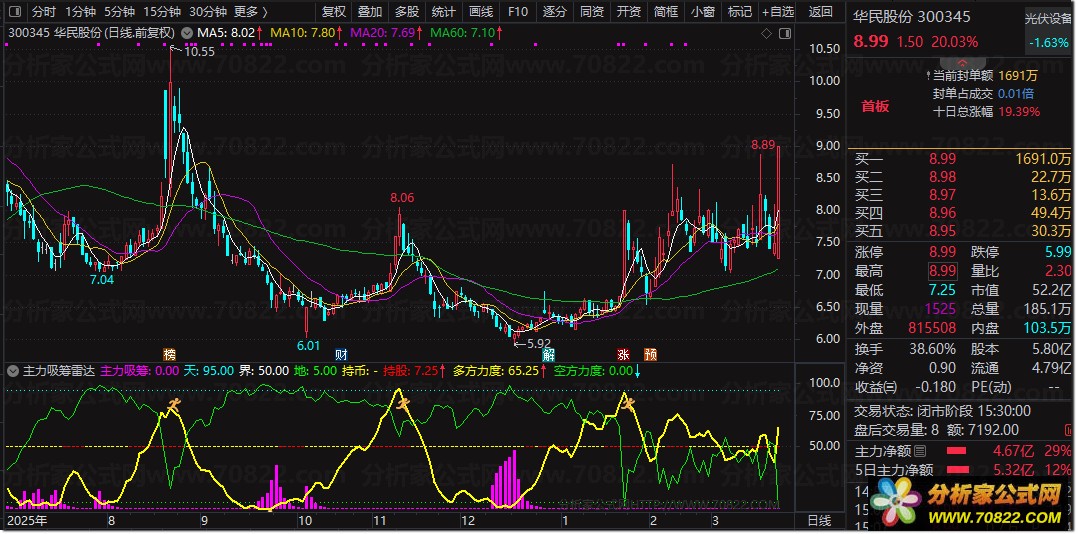This screenshot has width=1078, height=534.
Task: Click the 8.06 high price annotation
Action: point(402,198)
